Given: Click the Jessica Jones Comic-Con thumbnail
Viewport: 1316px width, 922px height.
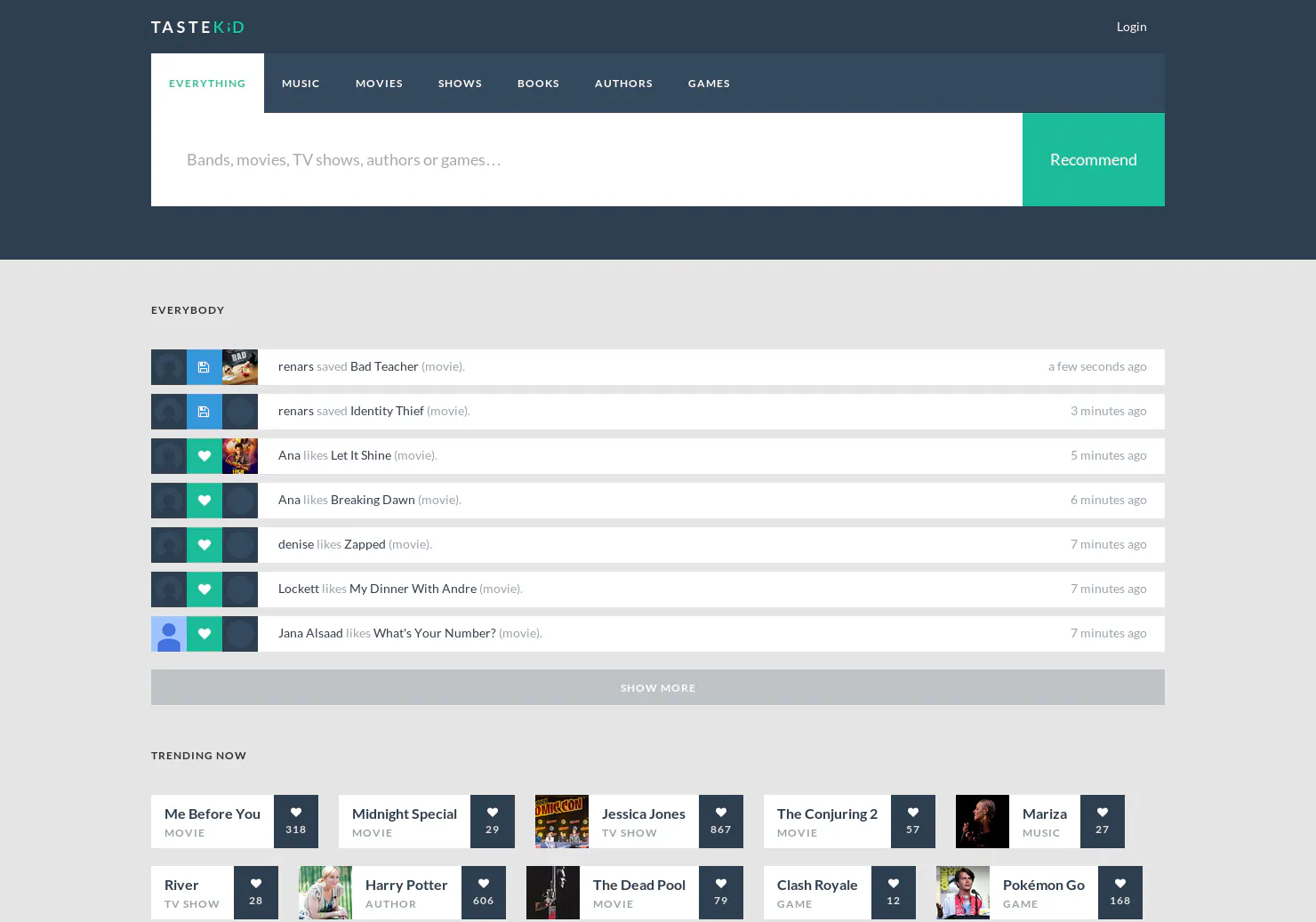Looking at the screenshot, I should click(562, 822).
